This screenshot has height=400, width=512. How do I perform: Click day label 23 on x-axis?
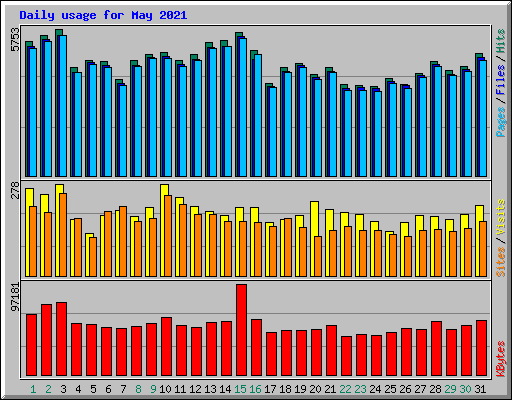(360, 389)
